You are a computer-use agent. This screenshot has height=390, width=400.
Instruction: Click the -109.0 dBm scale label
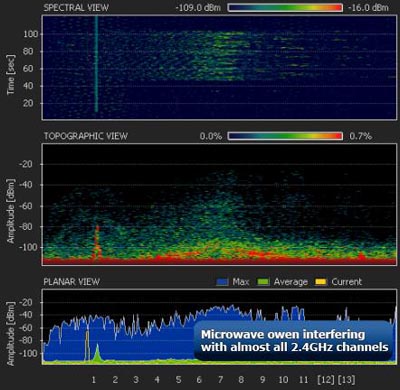[198, 8]
